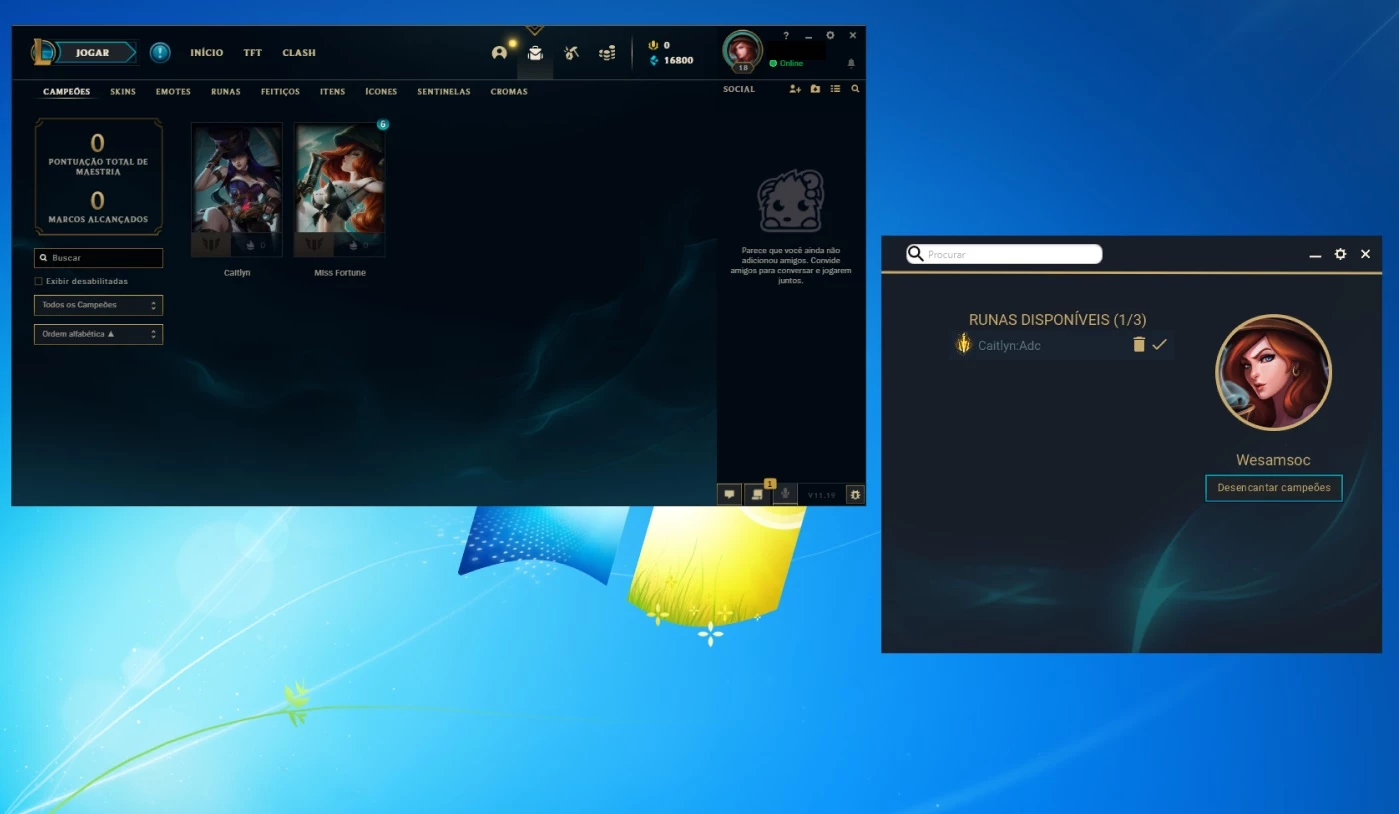Switch to the RUNAS tab
This screenshot has height=814, width=1399.
(x=226, y=91)
